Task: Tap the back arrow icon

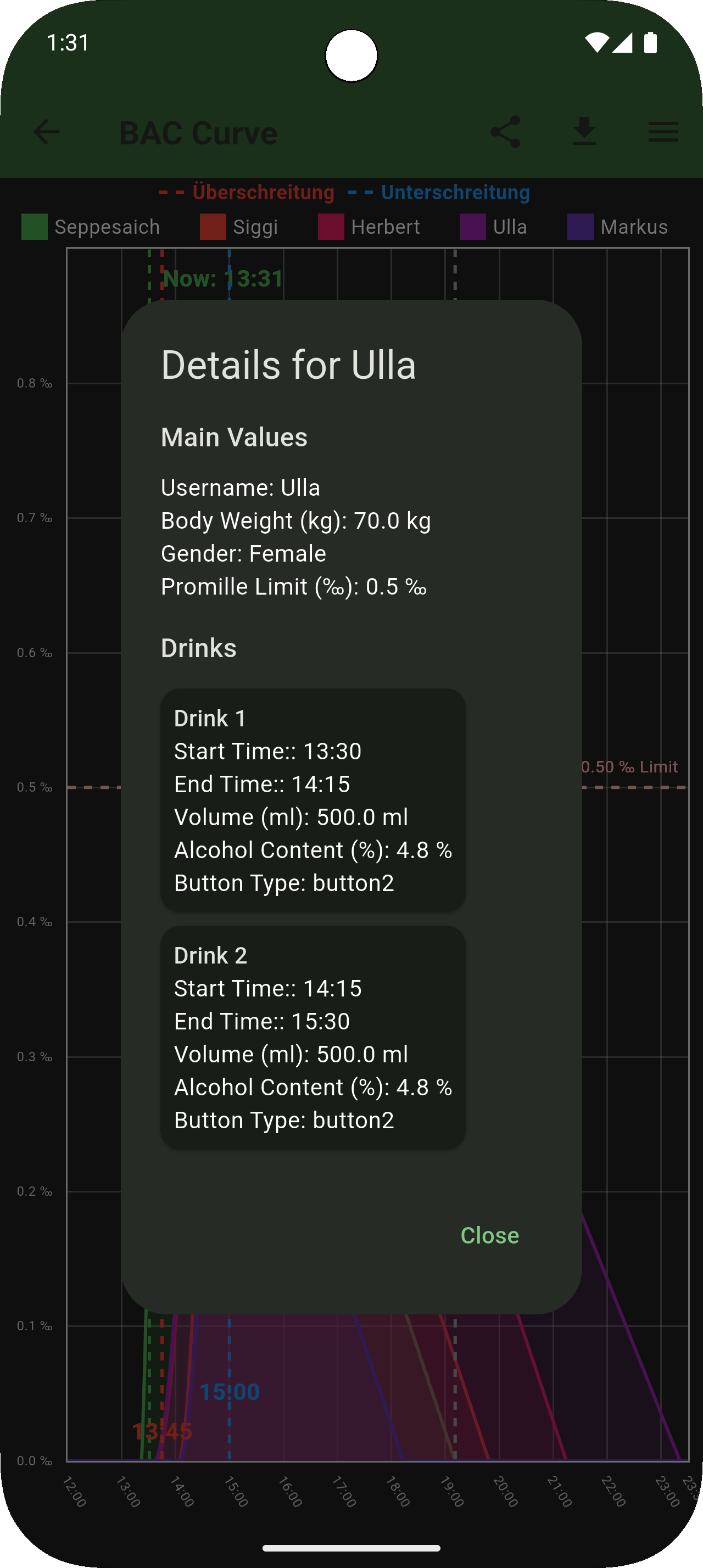Action: (46, 132)
